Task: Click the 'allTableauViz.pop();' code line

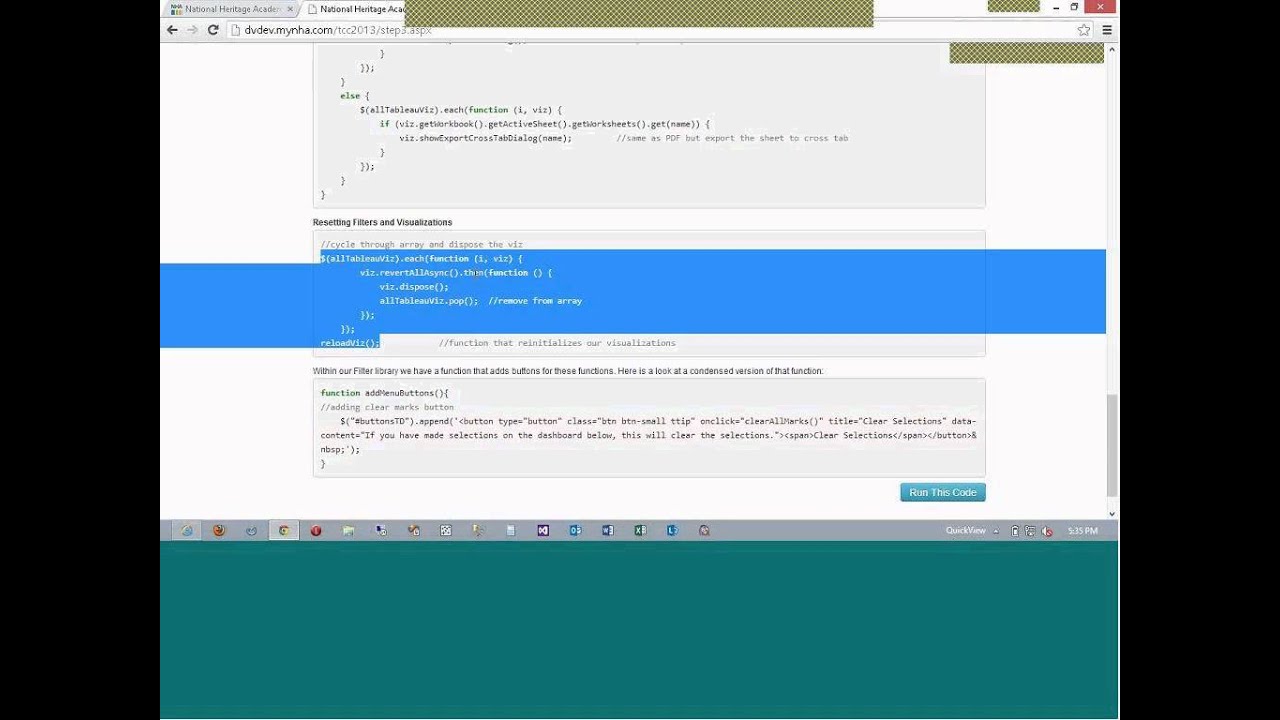Action: [429, 301]
